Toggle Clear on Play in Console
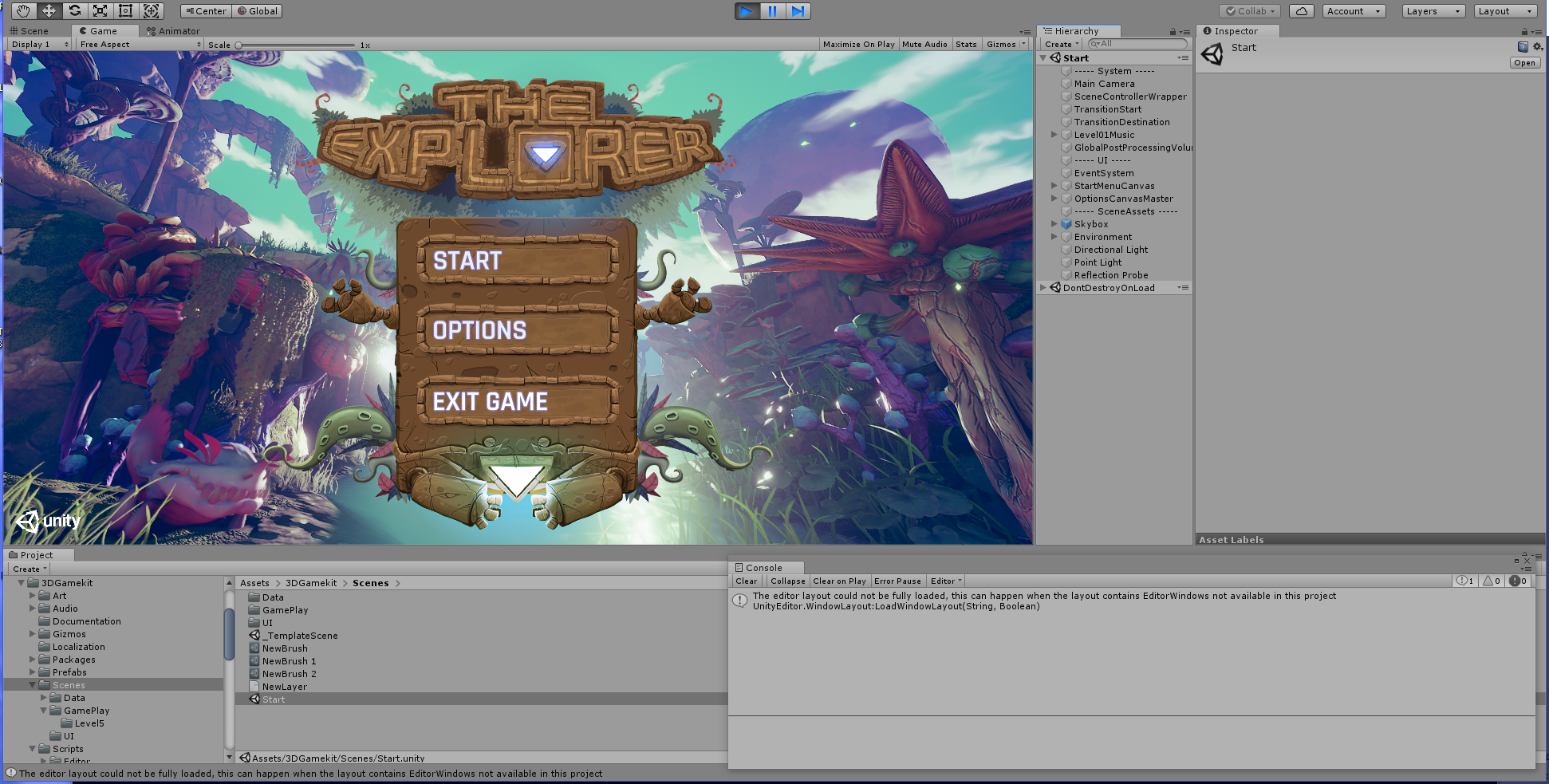The width and height of the screenshot is (1549, 784). click(x=839, y=581)
